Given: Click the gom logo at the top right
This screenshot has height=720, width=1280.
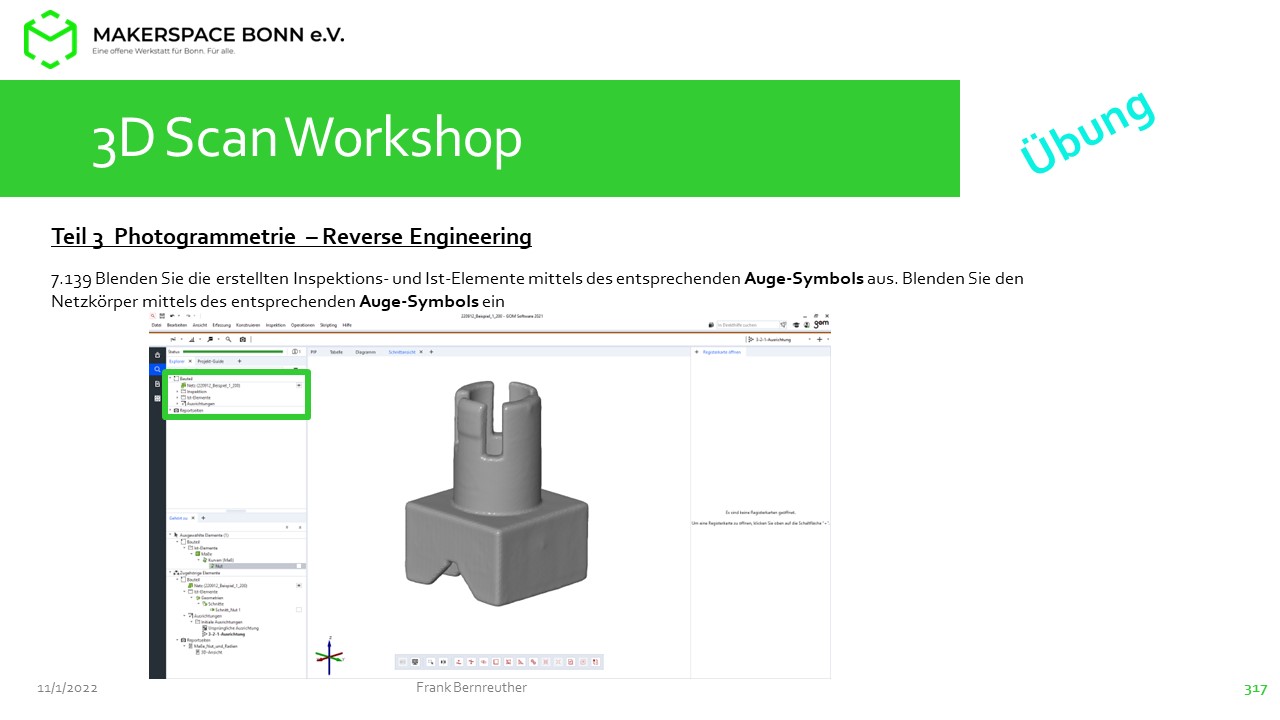Looking at the screenshot, I should (x=820, y=324).
